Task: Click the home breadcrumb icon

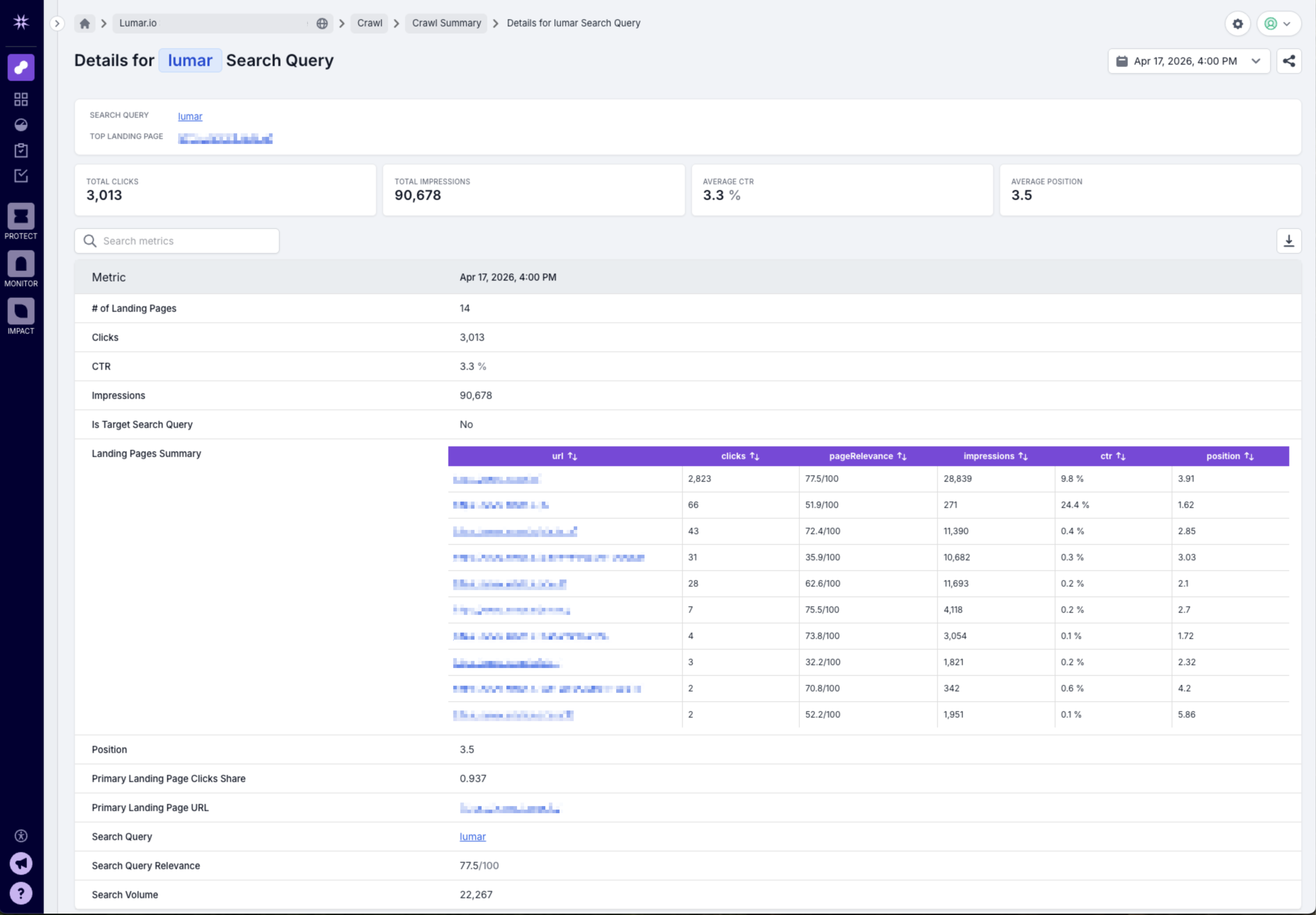Action: click(x=85, y=23)
